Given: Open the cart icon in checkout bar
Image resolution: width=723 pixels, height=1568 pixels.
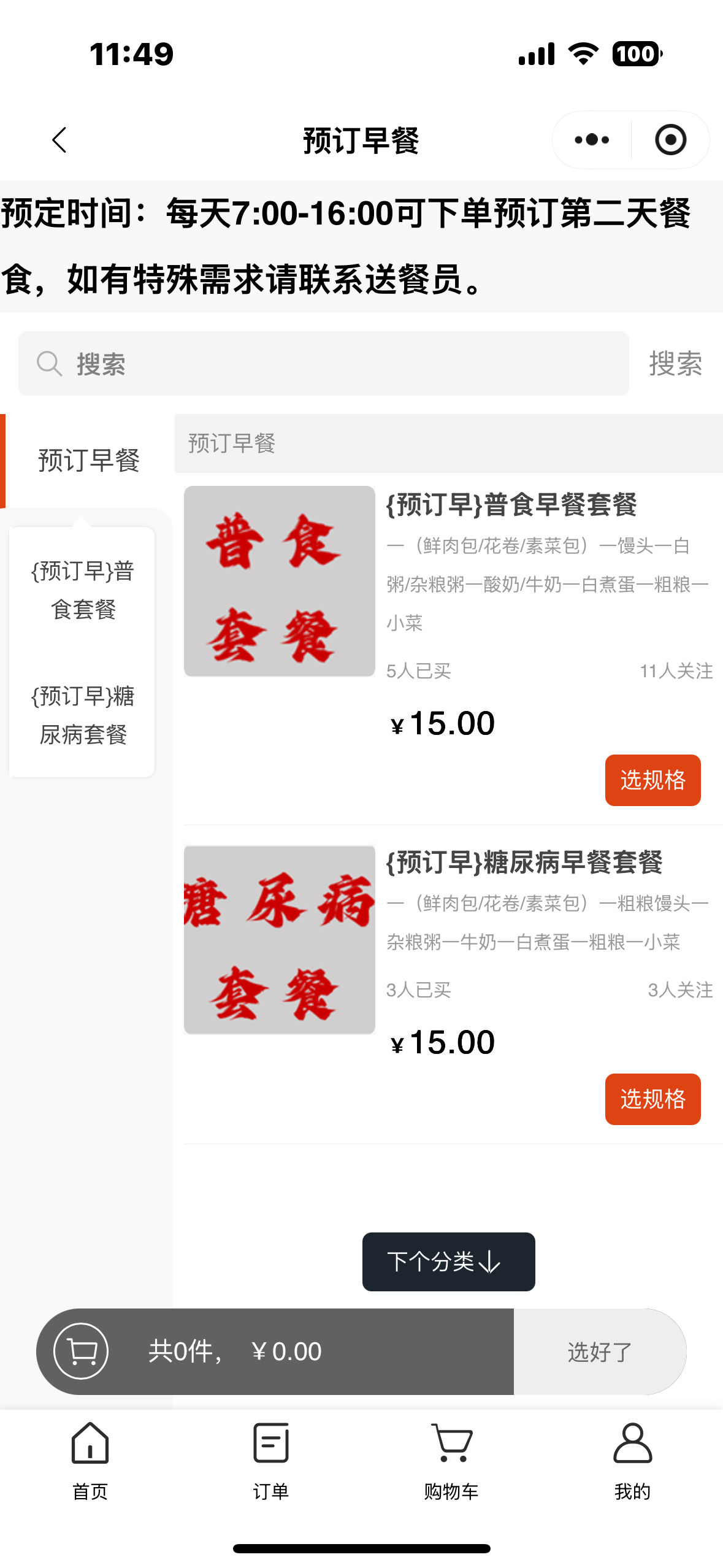Looking at the screenshot, I should [81, 1351].
